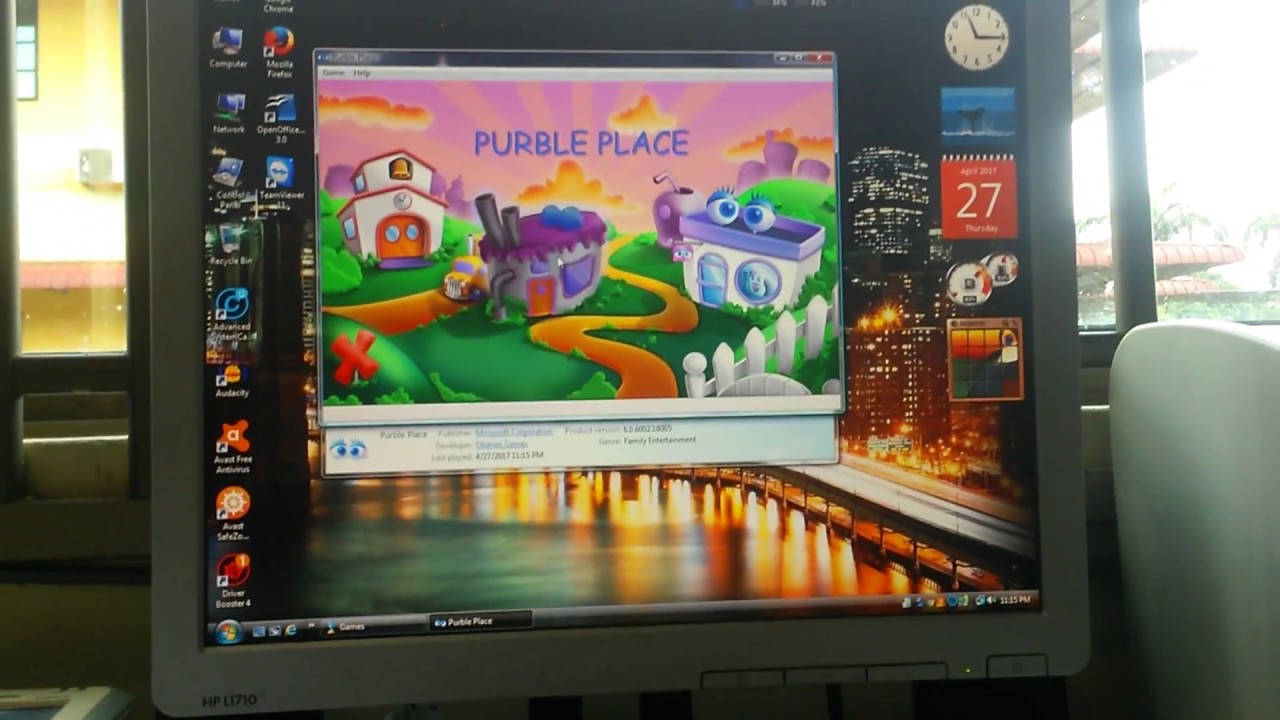Enter the Purble school house game

tap(392, 210)
